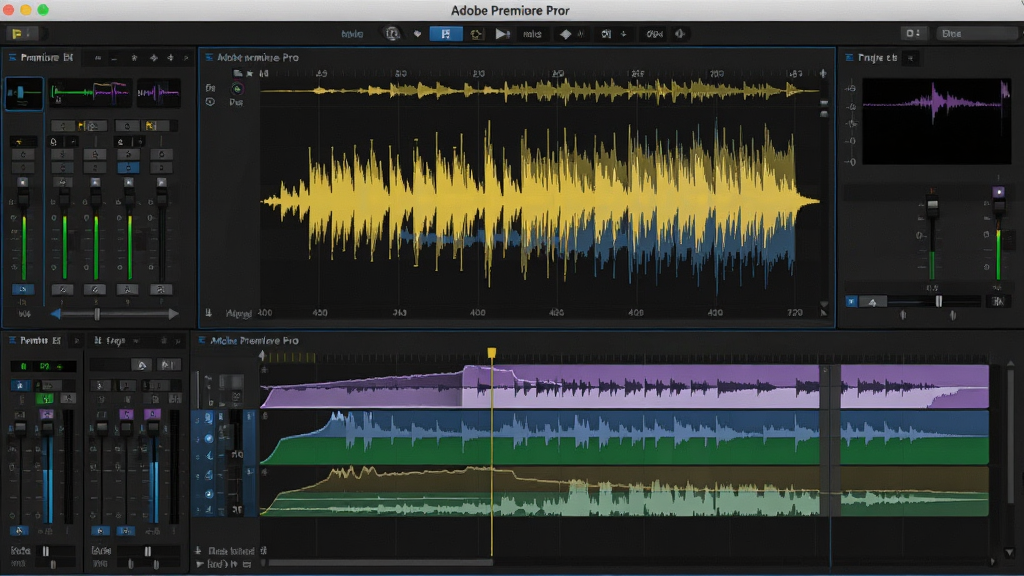Screen dimensions: 1024x576
Task: Toggle the purple button above right panel meter
Action: pyautogui.click(x=998, y=192)
